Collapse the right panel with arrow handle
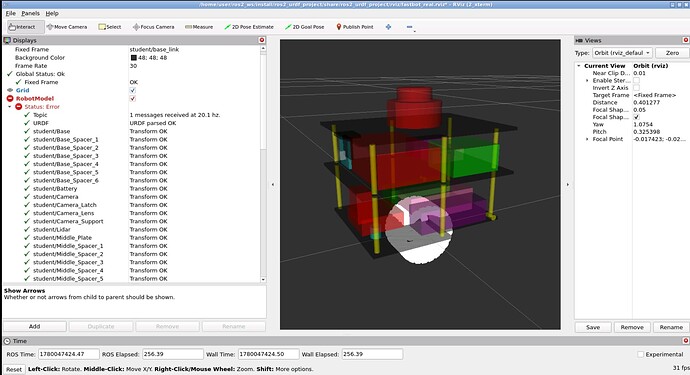690x375 pixels. [x=568, y=184]
